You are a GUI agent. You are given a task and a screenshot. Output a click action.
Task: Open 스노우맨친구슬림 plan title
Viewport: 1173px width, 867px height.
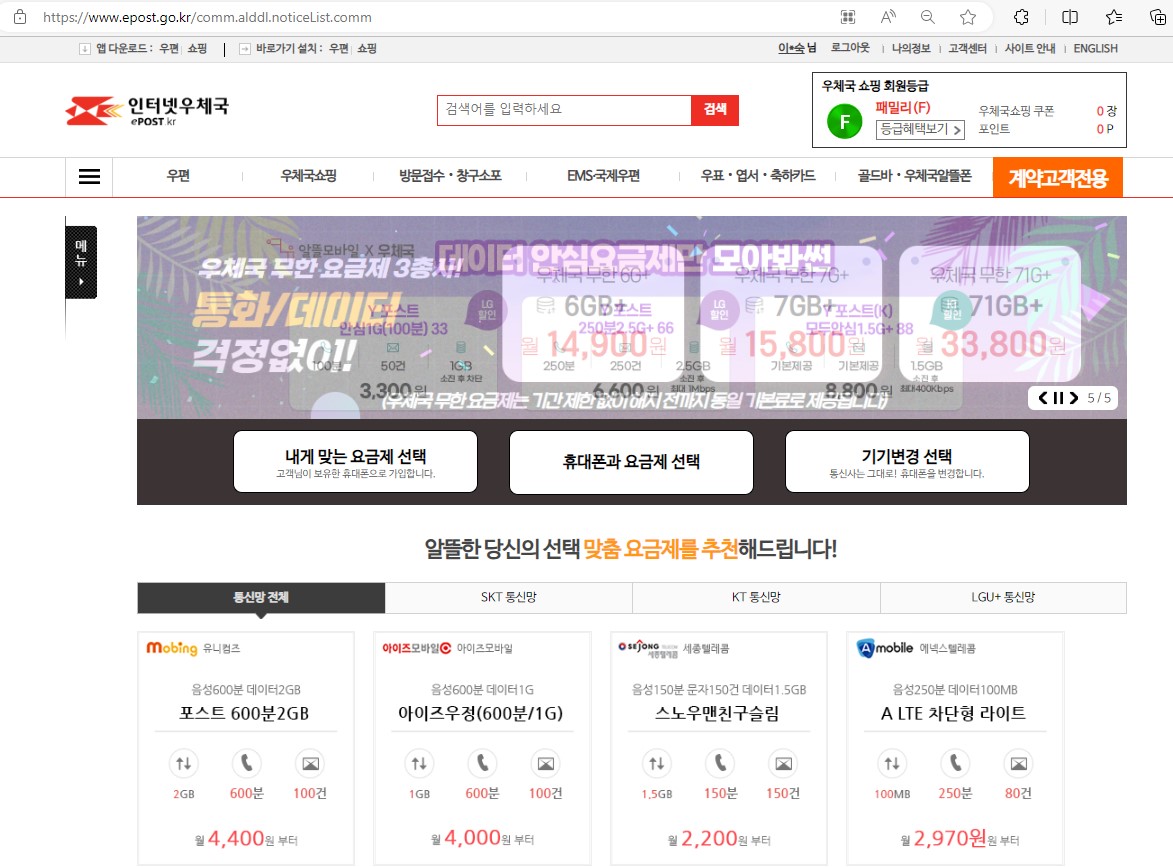(x=717, y=713)
